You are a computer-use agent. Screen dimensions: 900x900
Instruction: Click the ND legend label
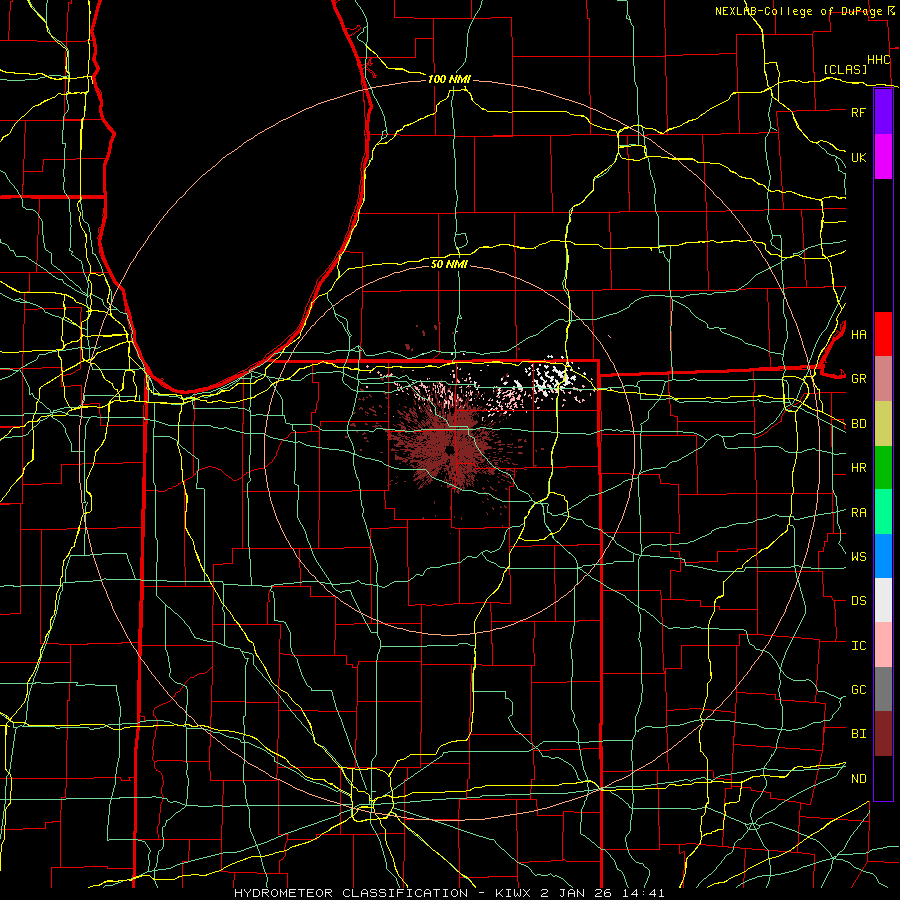[858, 779]
